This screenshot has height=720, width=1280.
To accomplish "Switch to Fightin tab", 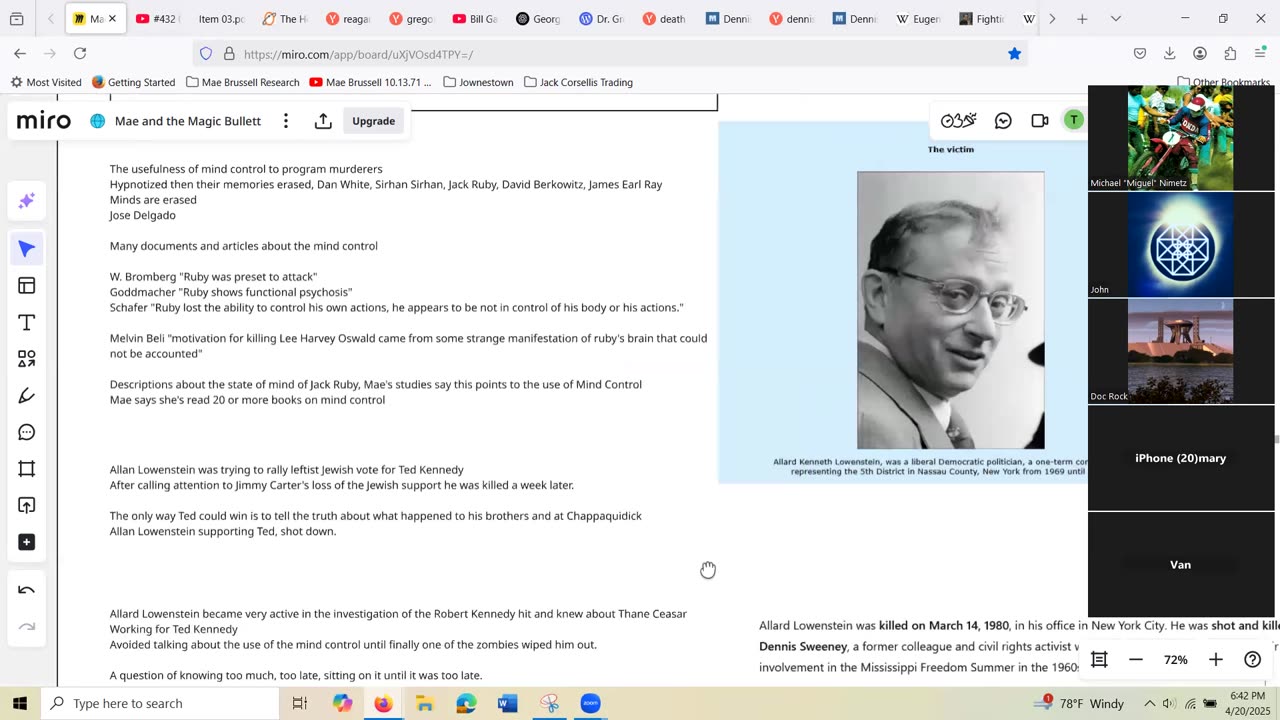I will [x=982, y=19].
